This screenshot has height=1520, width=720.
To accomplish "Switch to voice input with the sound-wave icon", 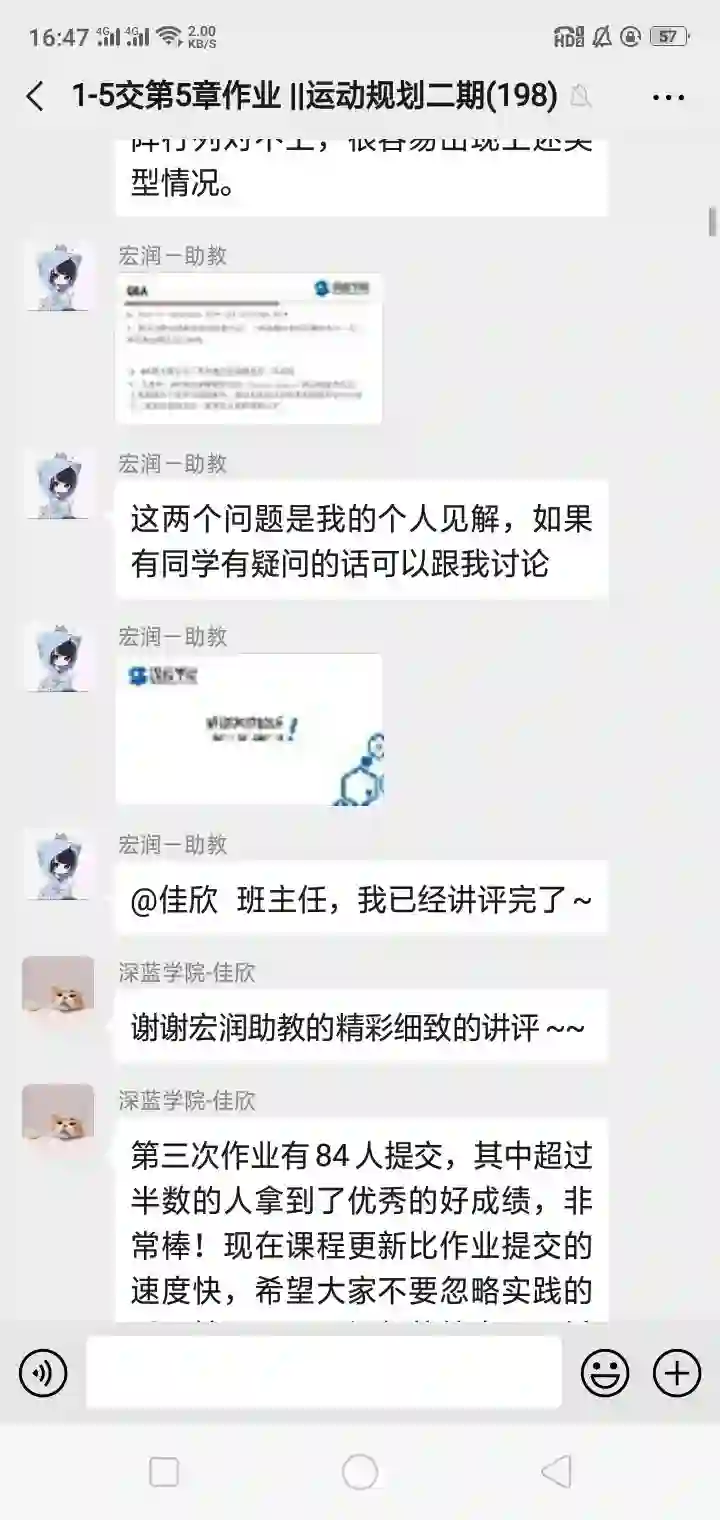I will (x=43, y=1372).
